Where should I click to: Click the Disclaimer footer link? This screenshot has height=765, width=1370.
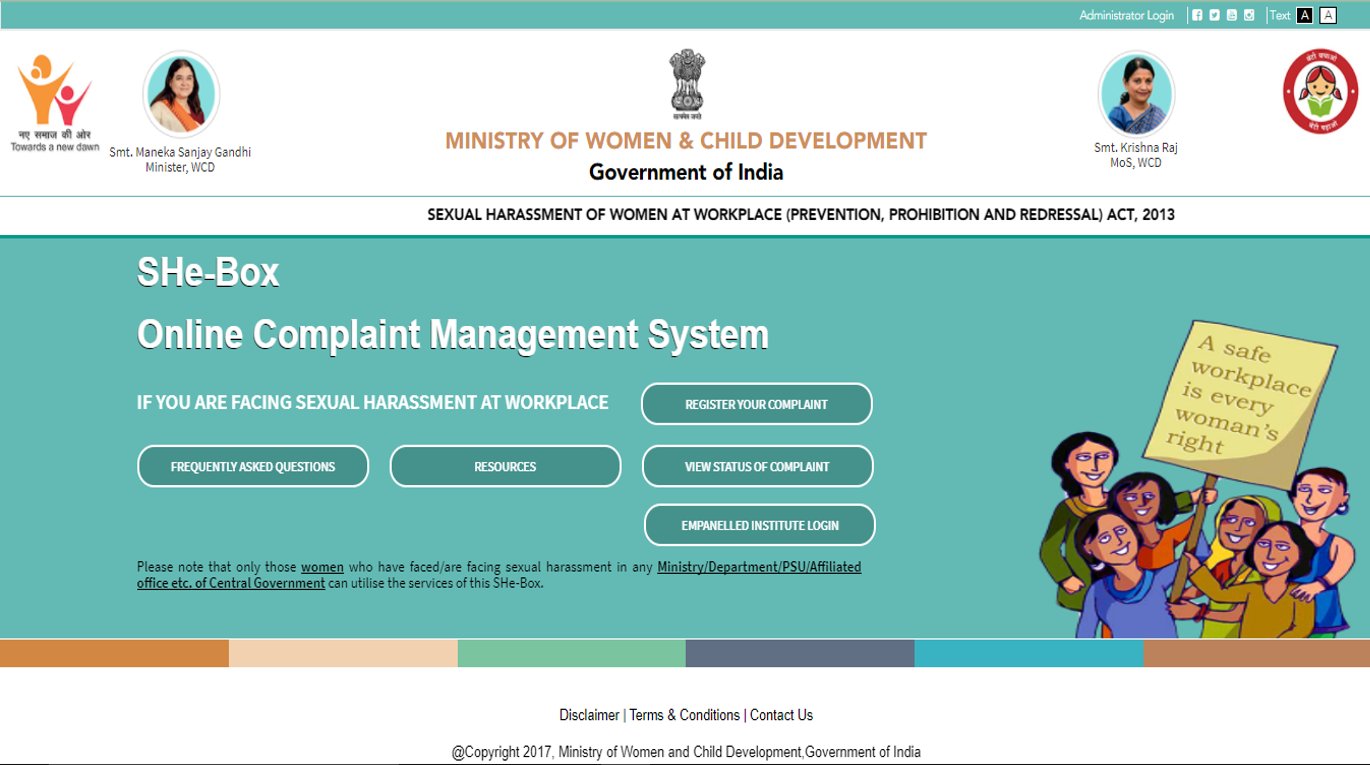[589, 715]
